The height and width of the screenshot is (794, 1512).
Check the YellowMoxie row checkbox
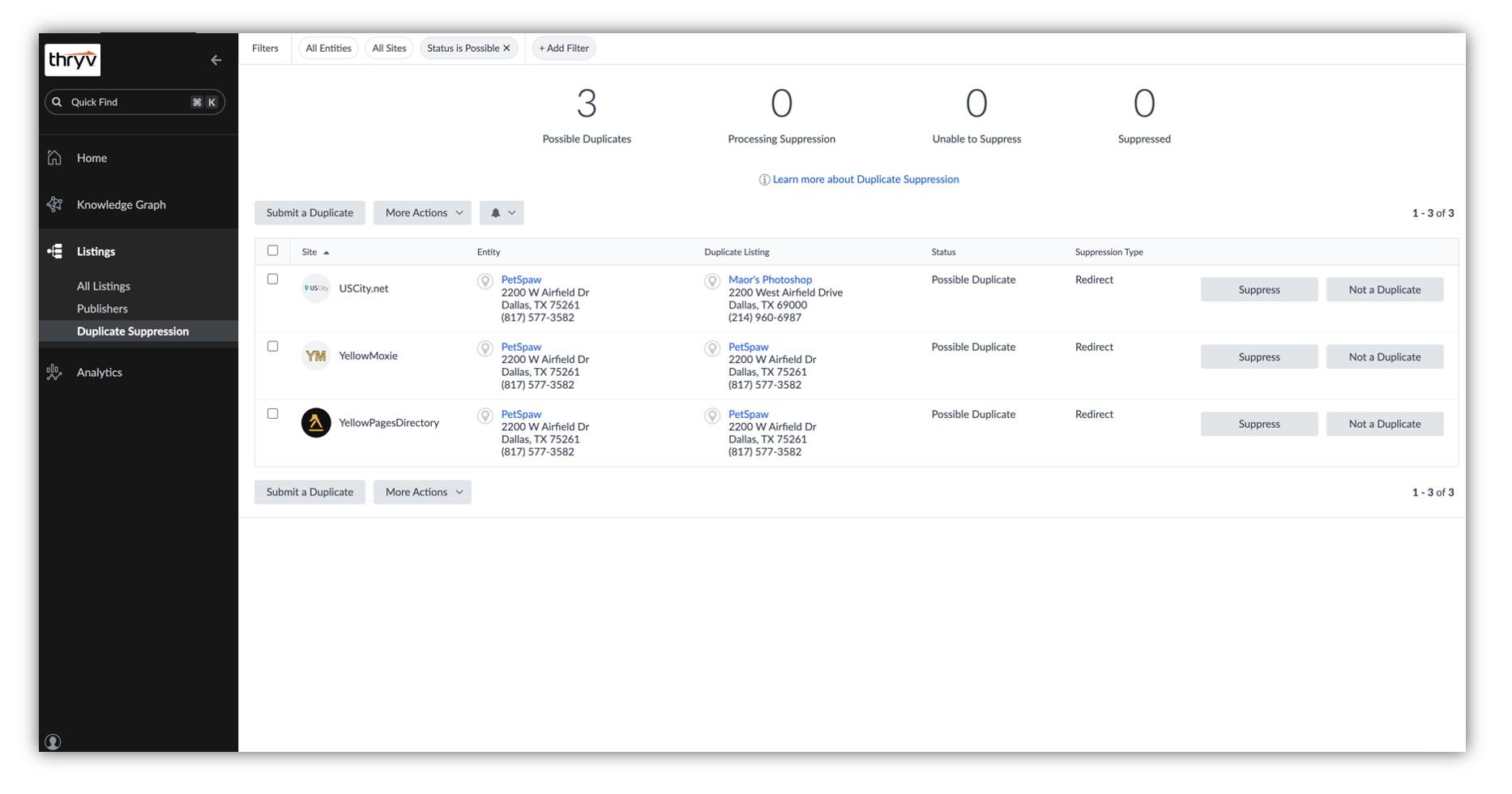[273, 347]
